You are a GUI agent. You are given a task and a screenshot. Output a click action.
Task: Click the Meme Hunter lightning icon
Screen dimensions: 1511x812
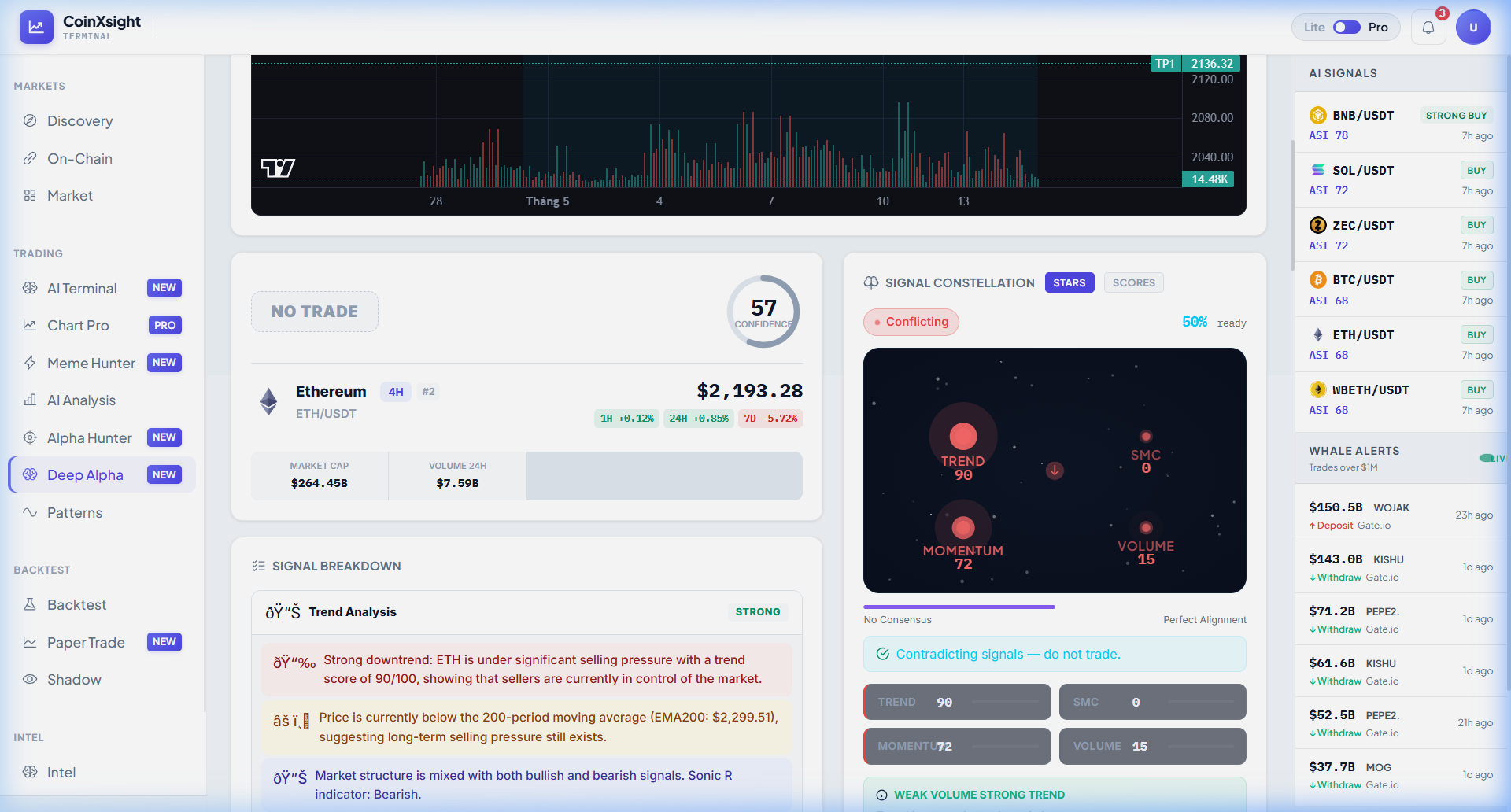point(30,363)
